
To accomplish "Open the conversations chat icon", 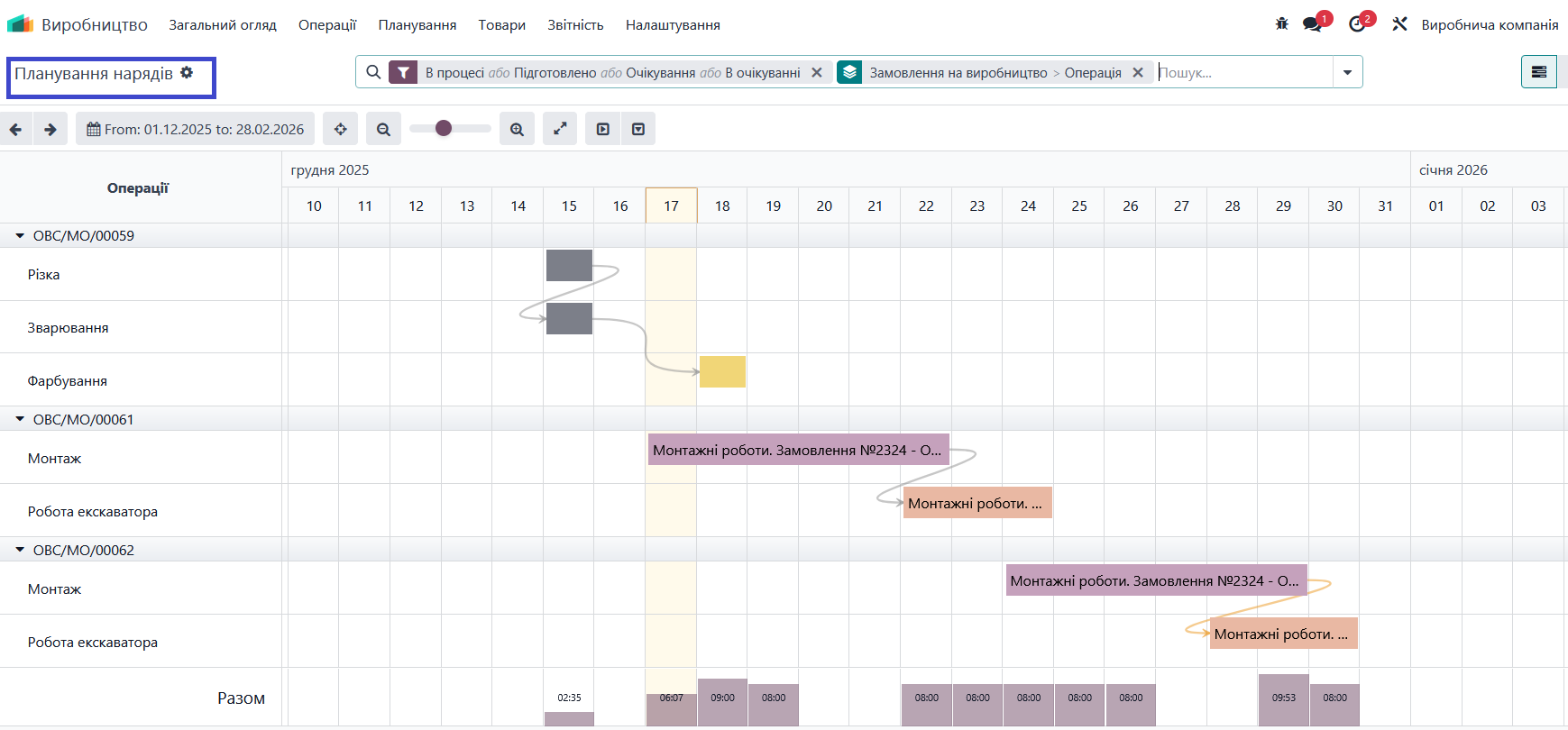I will pos(1312,24).
